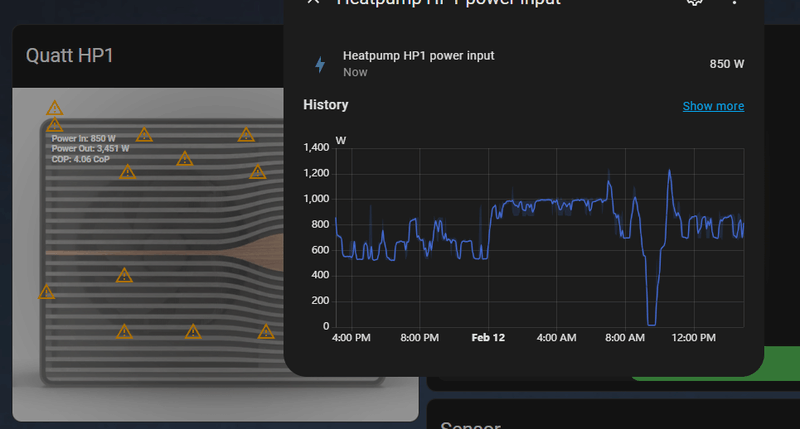
Task: Click the Heatpump HP1 power input entity name
Action: pyautogui.click(x=418, y=56)
